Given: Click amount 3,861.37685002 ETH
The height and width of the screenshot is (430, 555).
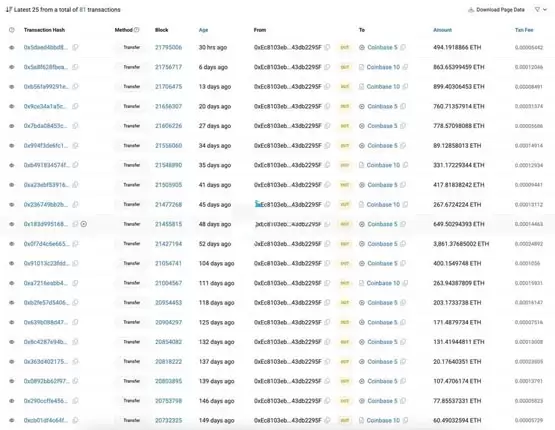Looking at the screenshot, I should point(461,244).
